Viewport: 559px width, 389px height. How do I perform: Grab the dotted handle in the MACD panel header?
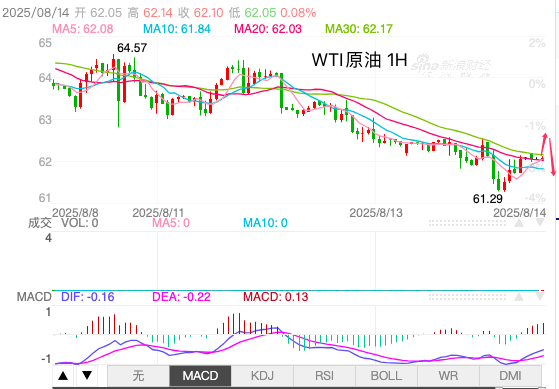467,297
